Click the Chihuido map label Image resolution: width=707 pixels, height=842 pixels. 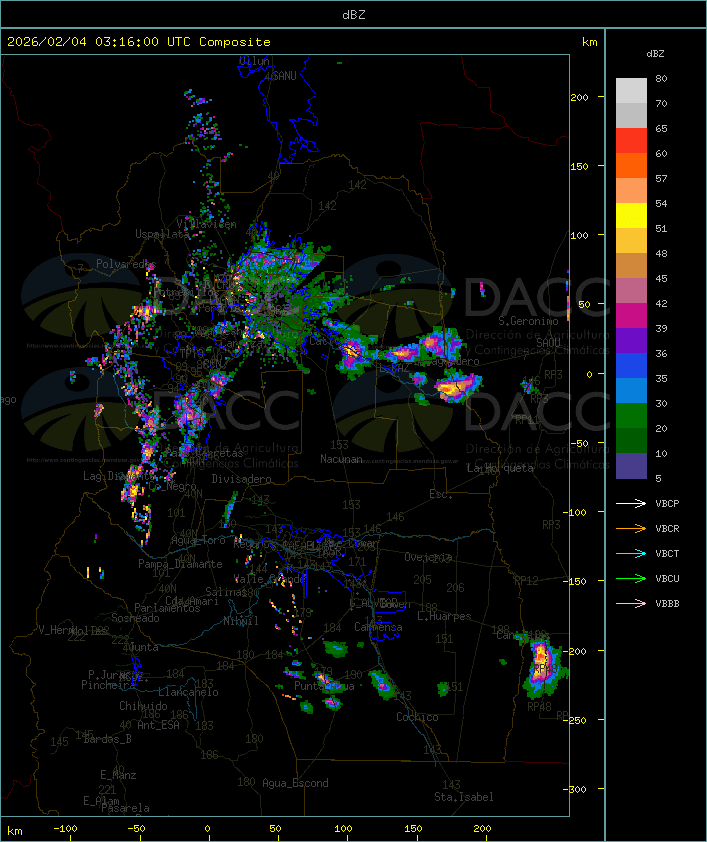[x=143, y=706]
